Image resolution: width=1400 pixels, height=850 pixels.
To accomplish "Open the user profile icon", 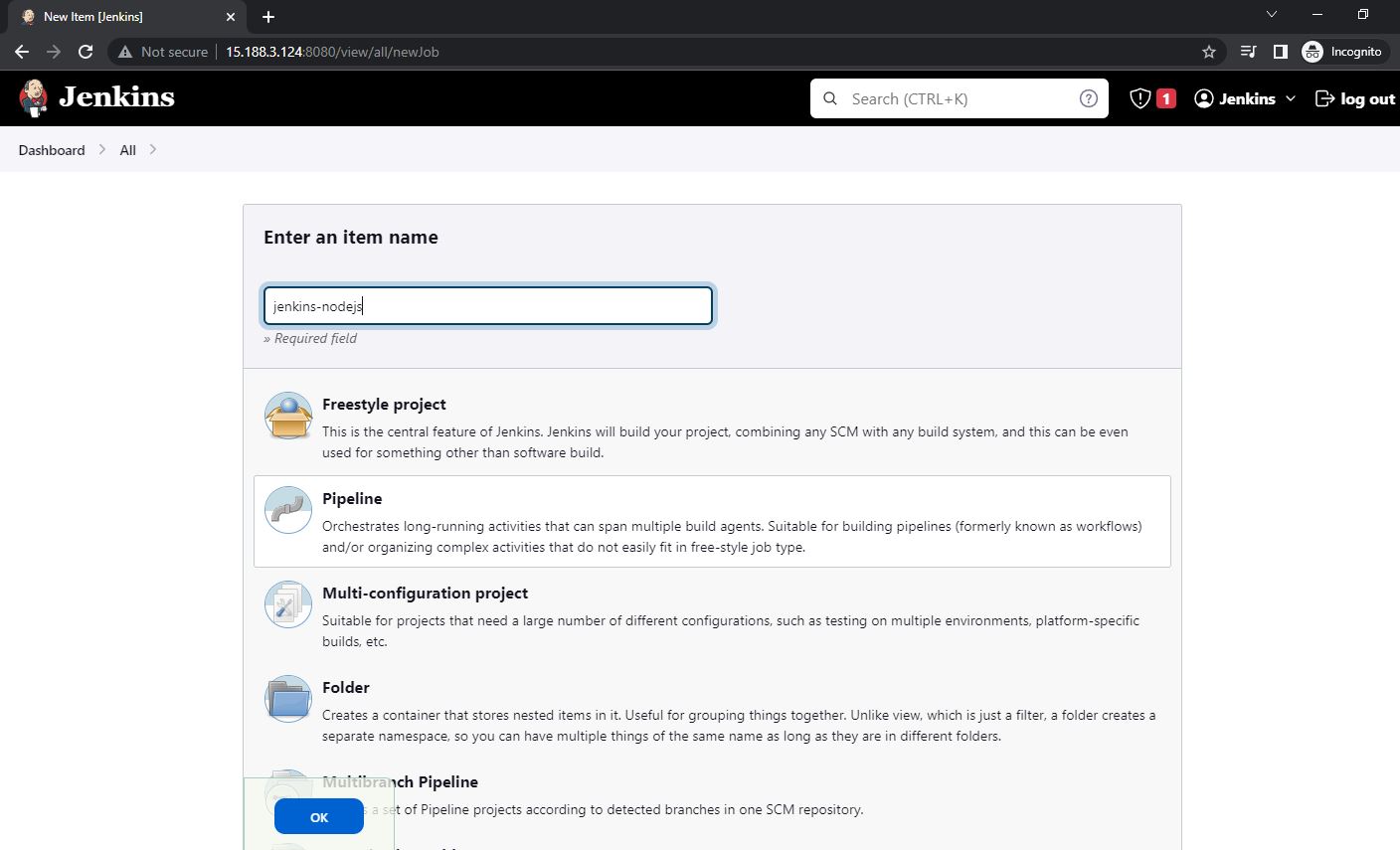I will click(x=1204, y=98).
